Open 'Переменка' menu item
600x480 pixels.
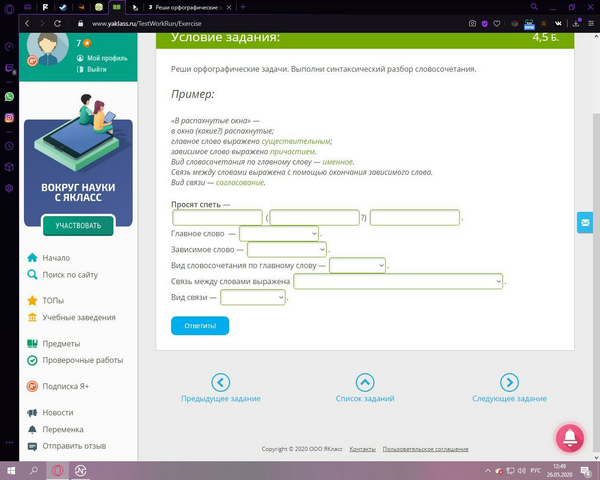click(55, 429)
